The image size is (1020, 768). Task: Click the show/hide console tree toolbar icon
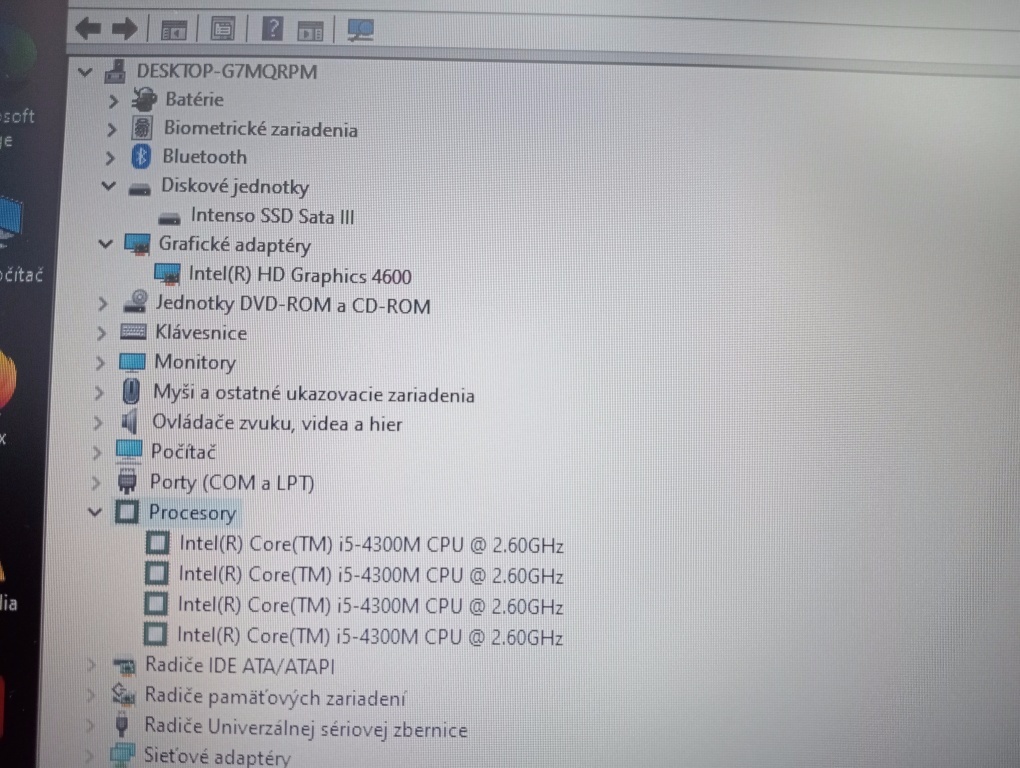(174, 30)
